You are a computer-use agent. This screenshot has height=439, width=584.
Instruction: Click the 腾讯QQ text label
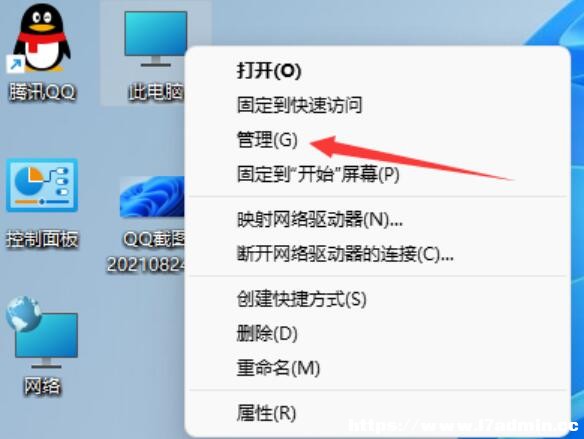tap(42, 92)
